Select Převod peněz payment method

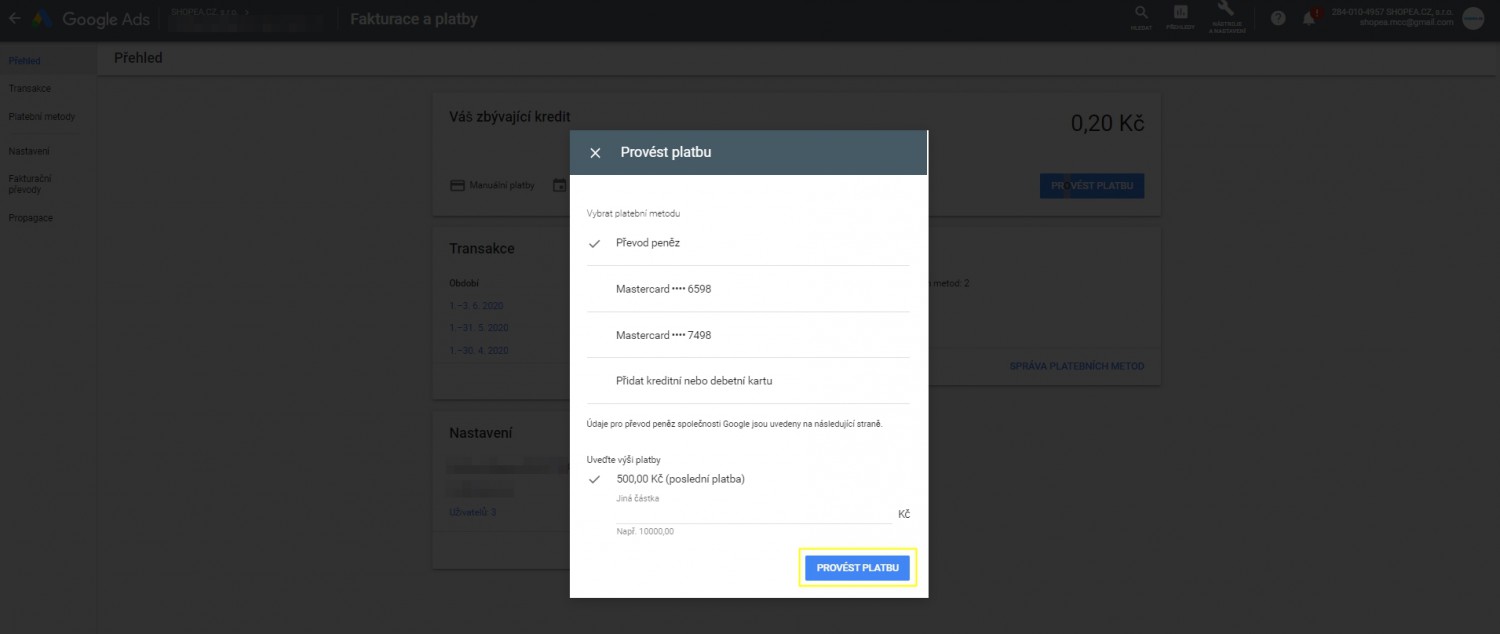click(747, 243)
